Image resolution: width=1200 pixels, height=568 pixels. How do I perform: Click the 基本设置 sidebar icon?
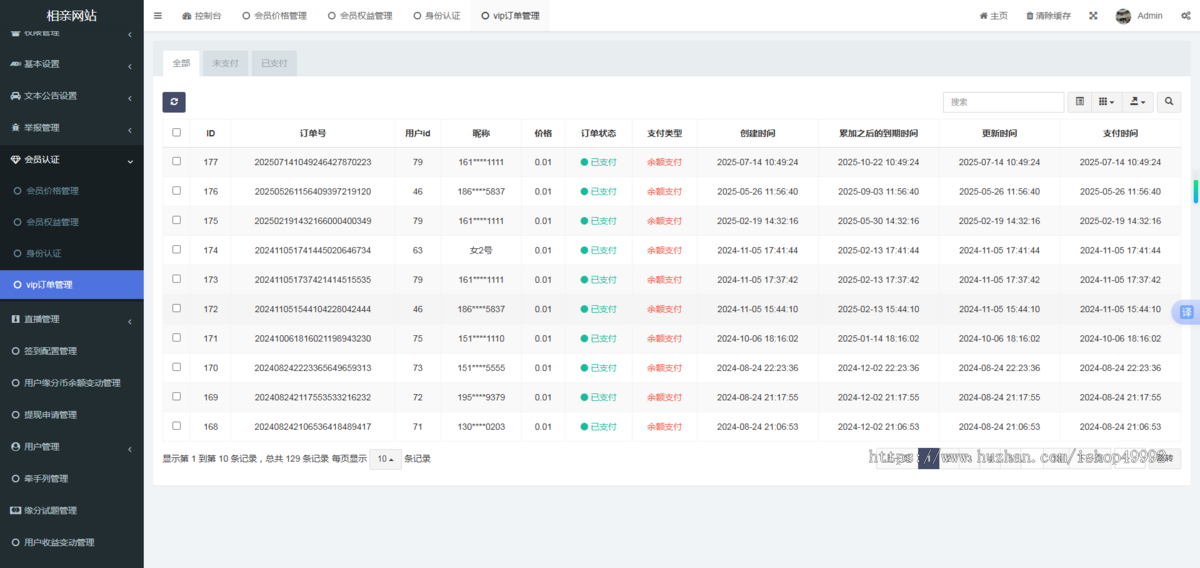tap(15, 64)
